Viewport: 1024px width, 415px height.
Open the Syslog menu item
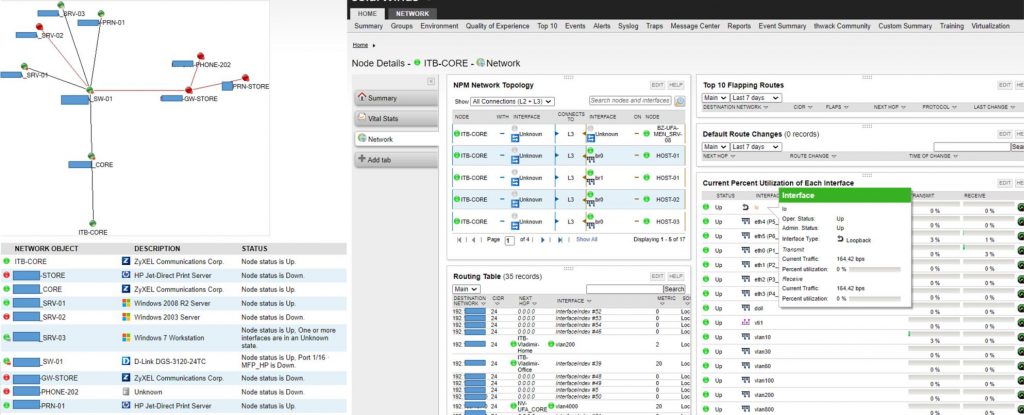coord(628,26)
